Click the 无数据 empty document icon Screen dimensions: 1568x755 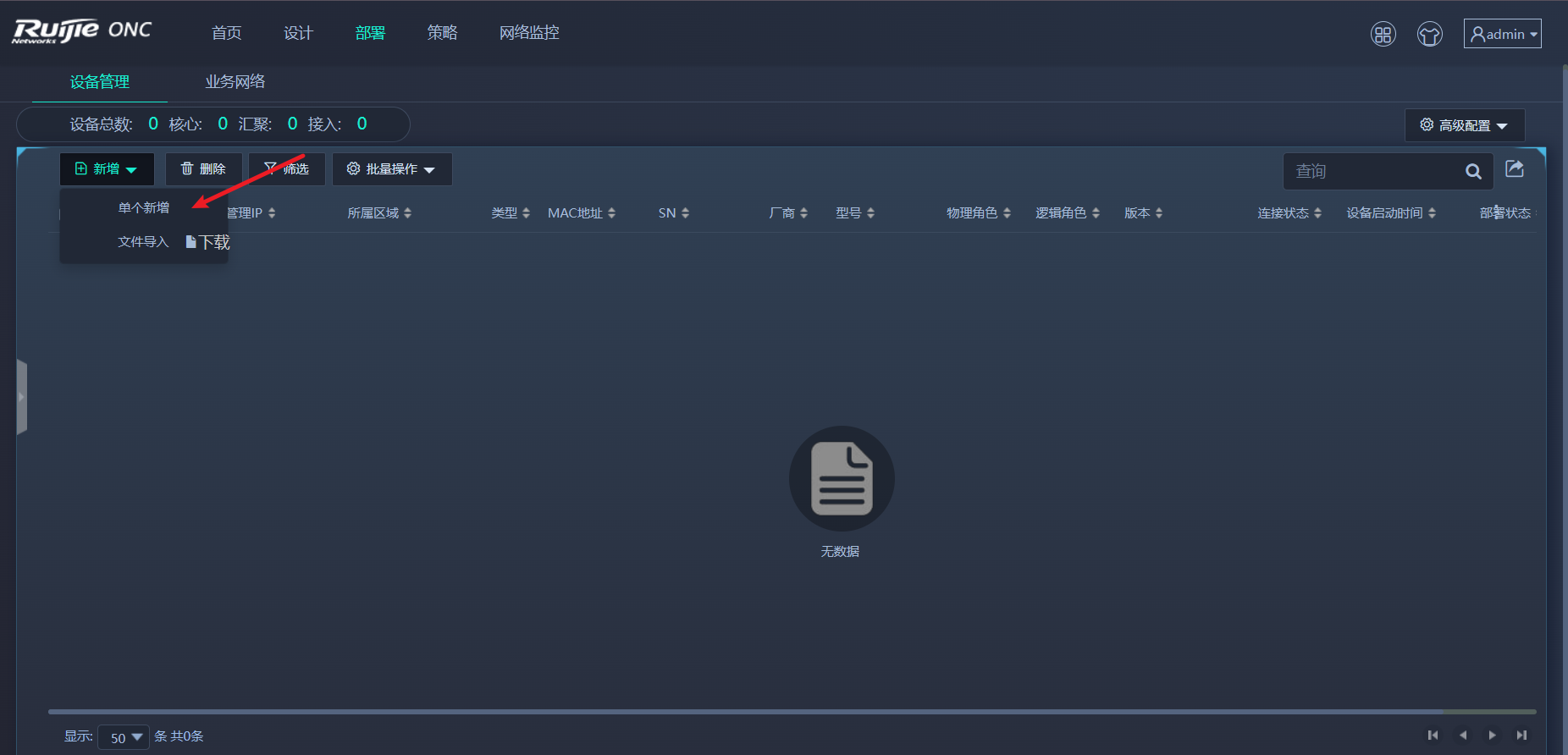842,478
